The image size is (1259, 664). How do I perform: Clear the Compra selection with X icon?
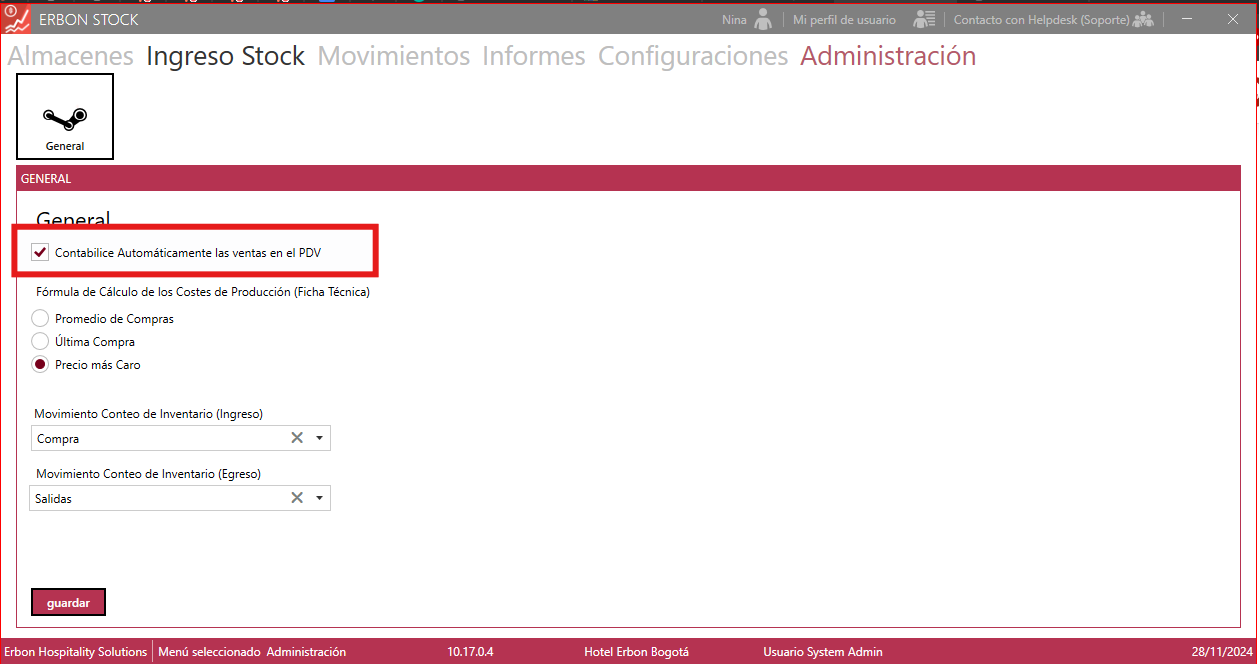click(297, 438)
